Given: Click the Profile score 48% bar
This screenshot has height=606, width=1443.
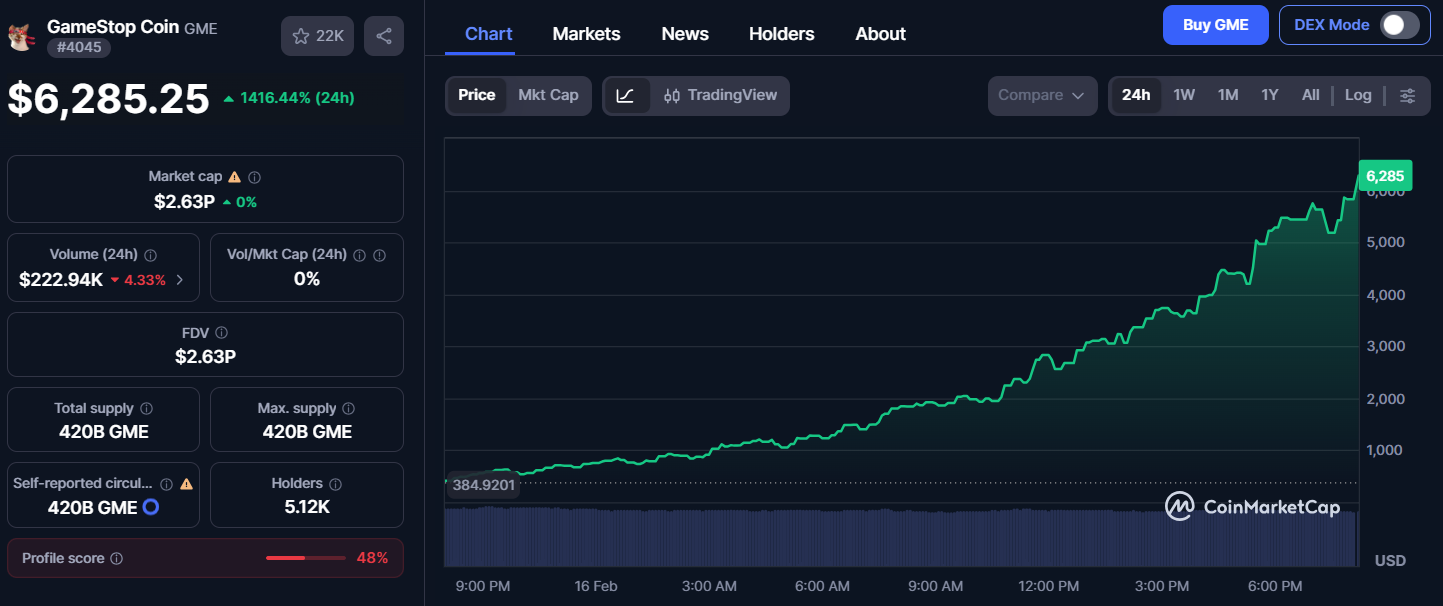Looking at the screenshot, I should 305,558.
